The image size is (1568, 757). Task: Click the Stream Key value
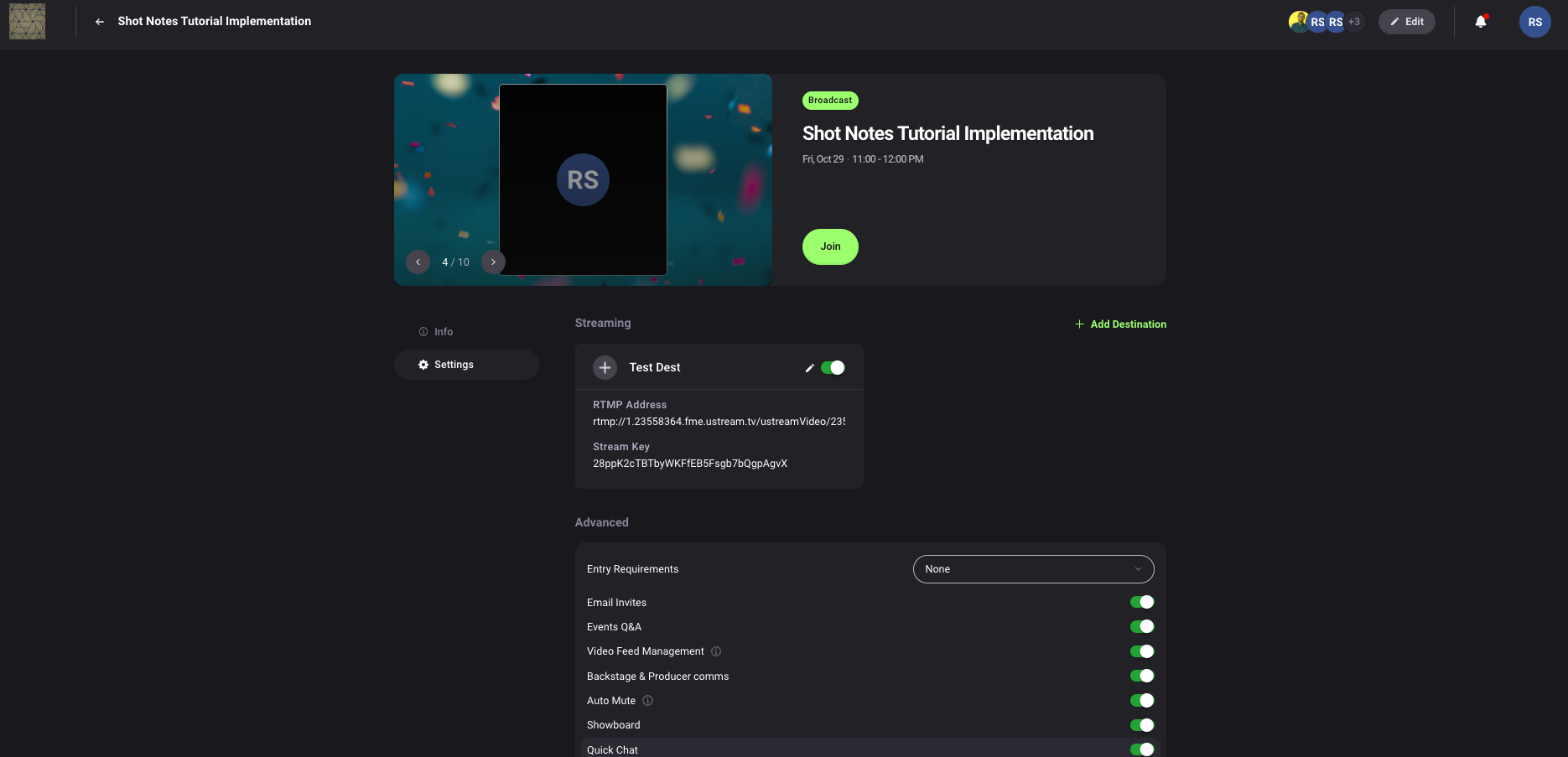point(690,464)
